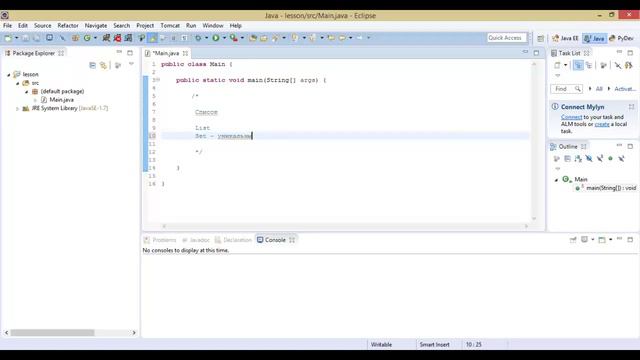
Task: Click the Forward navigation arrow in toolbar
Action: pyautogui.click(x=360, y=38)
